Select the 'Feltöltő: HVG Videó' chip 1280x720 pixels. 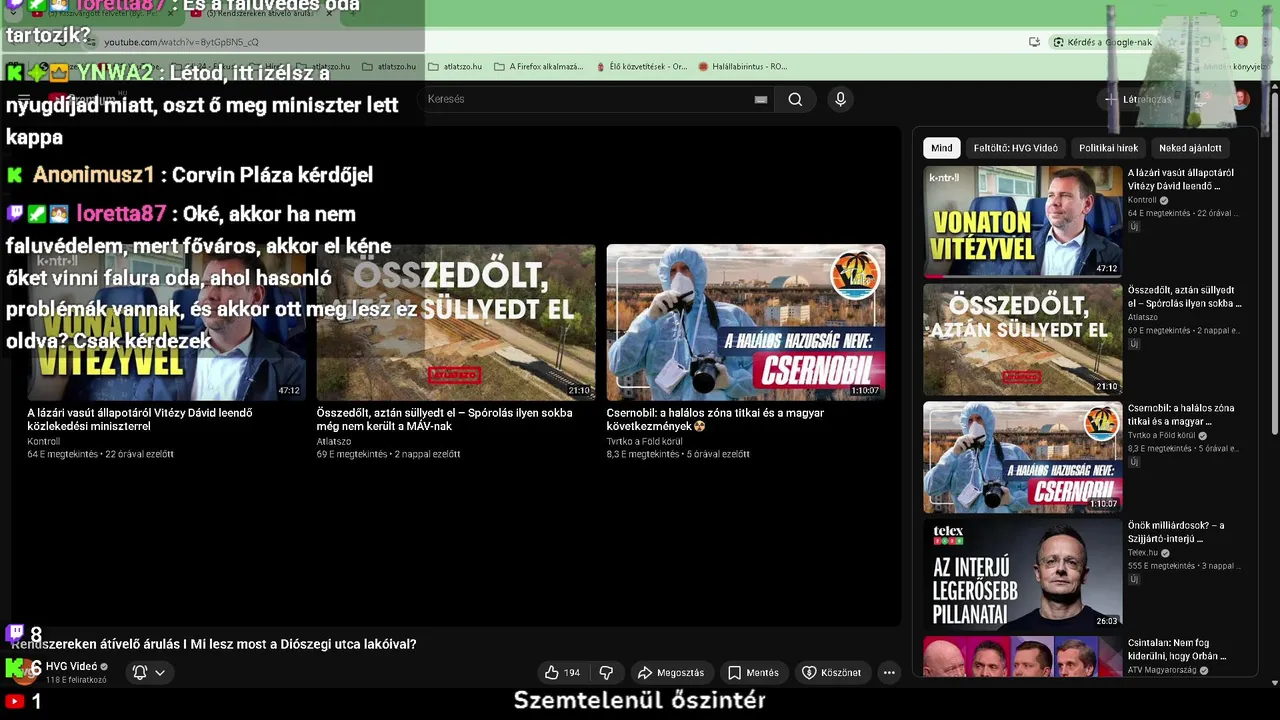coord(1015,148)
